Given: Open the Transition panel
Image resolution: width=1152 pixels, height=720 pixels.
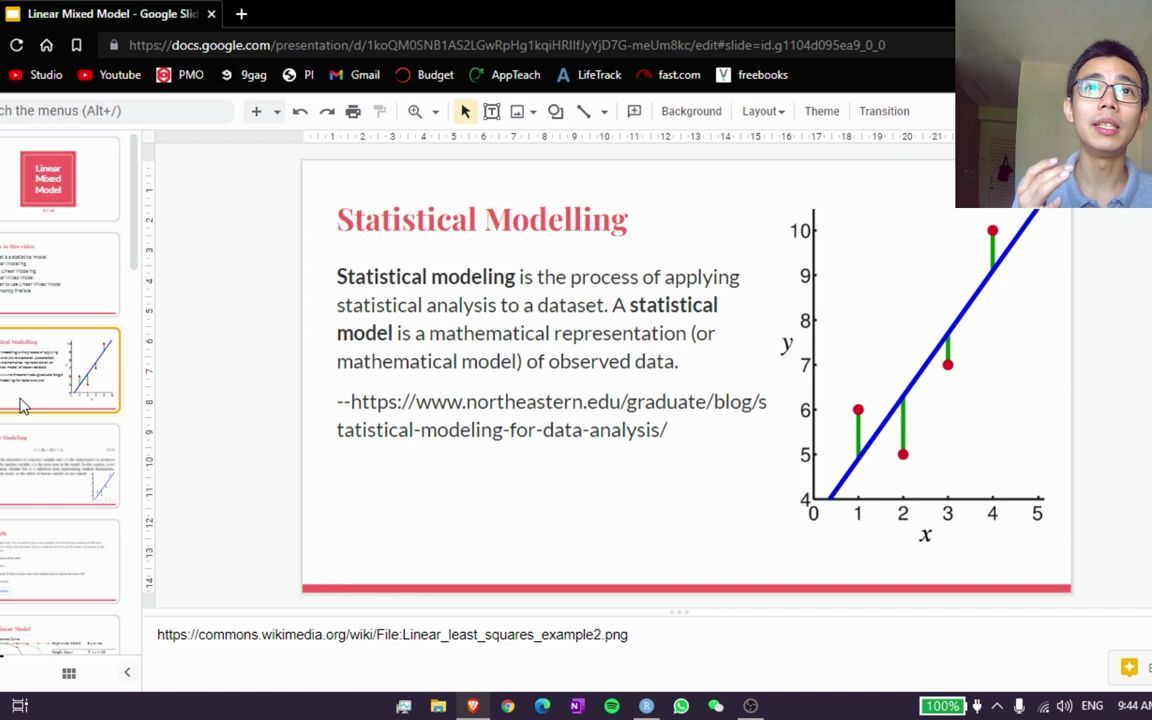Looking at the screenshot, I should (884, 111).
